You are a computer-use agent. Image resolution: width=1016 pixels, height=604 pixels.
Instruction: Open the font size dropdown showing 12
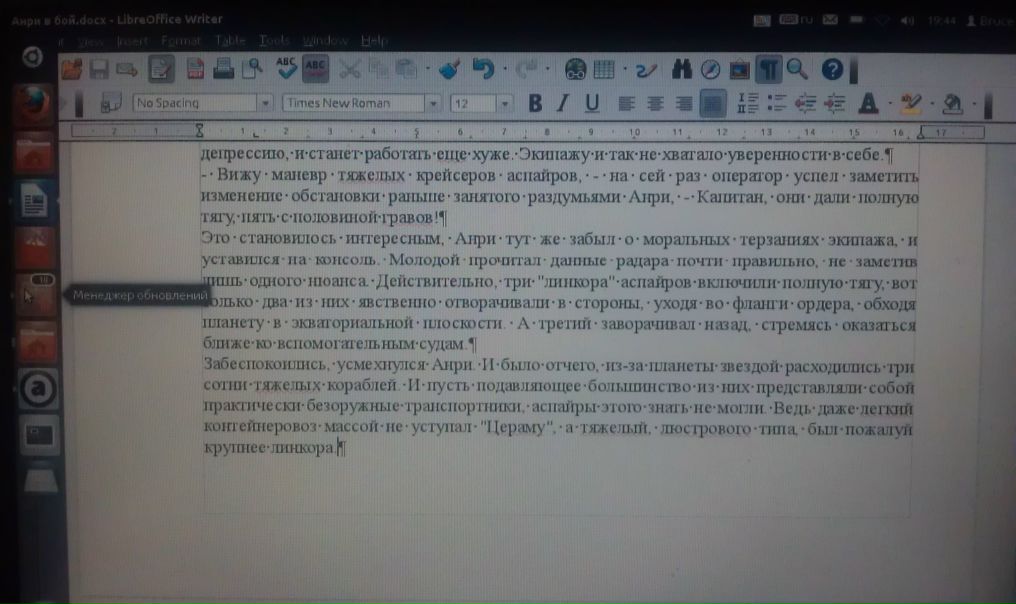[x=505, y=103]
